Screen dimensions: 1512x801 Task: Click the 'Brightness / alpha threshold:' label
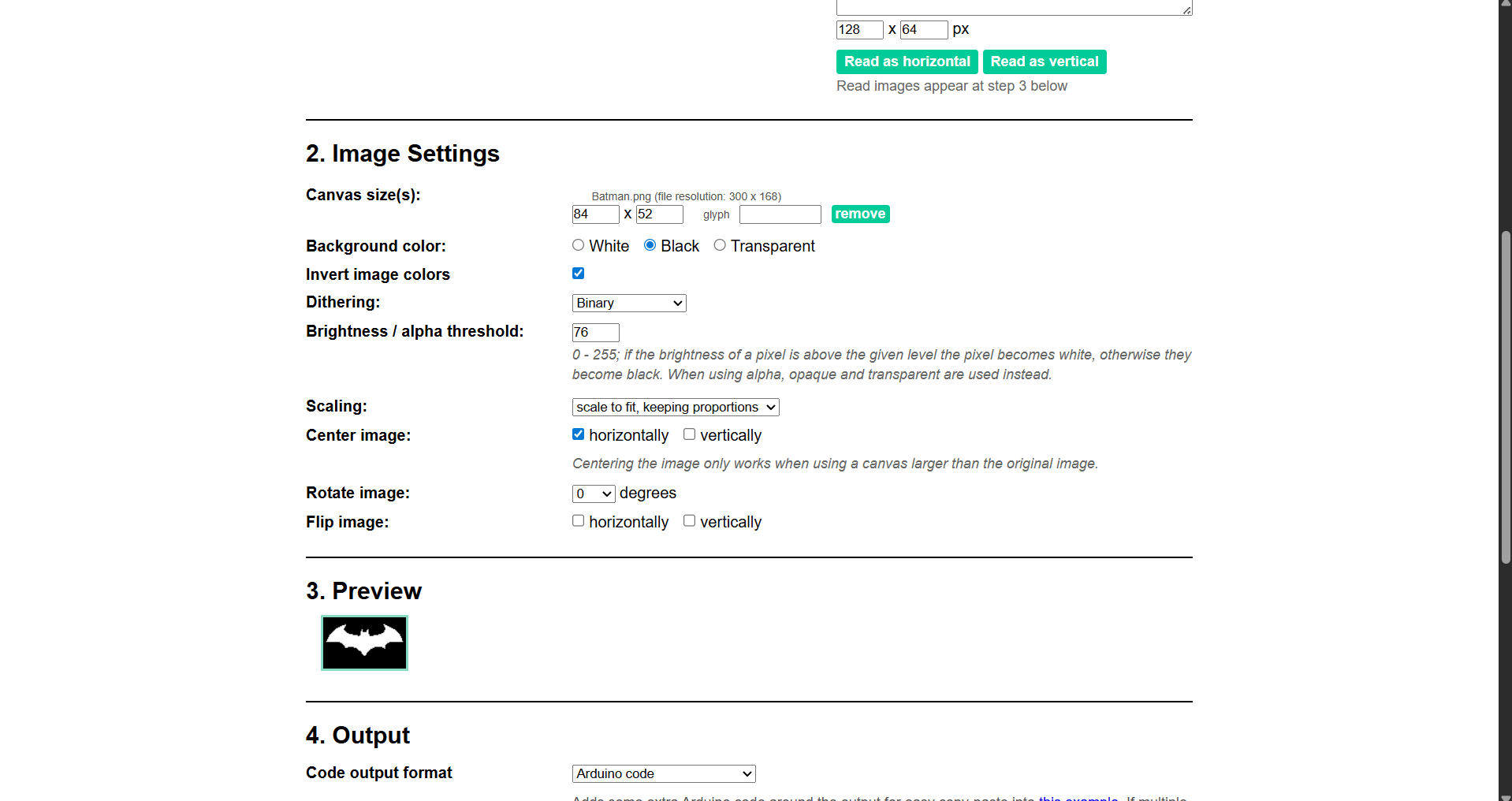[x=415, y=332]
